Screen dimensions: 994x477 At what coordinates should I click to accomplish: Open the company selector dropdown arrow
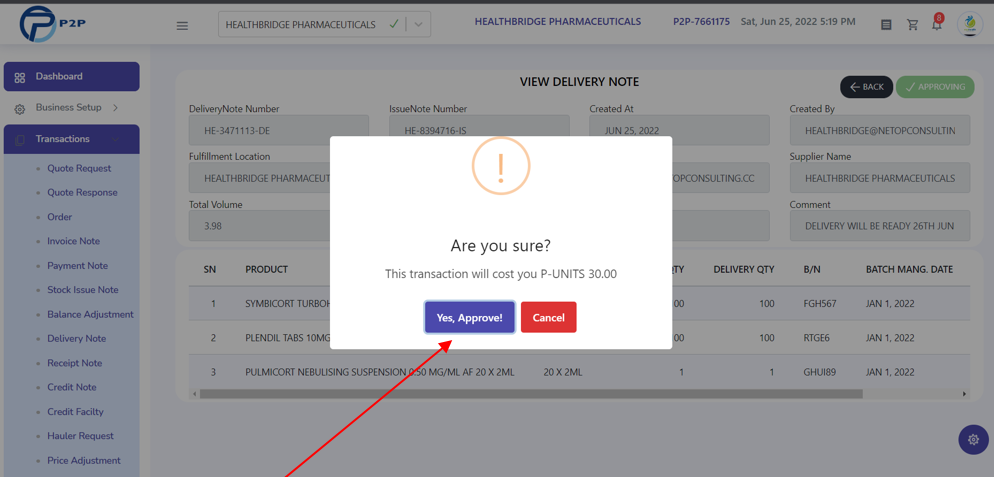pos(418,25)
